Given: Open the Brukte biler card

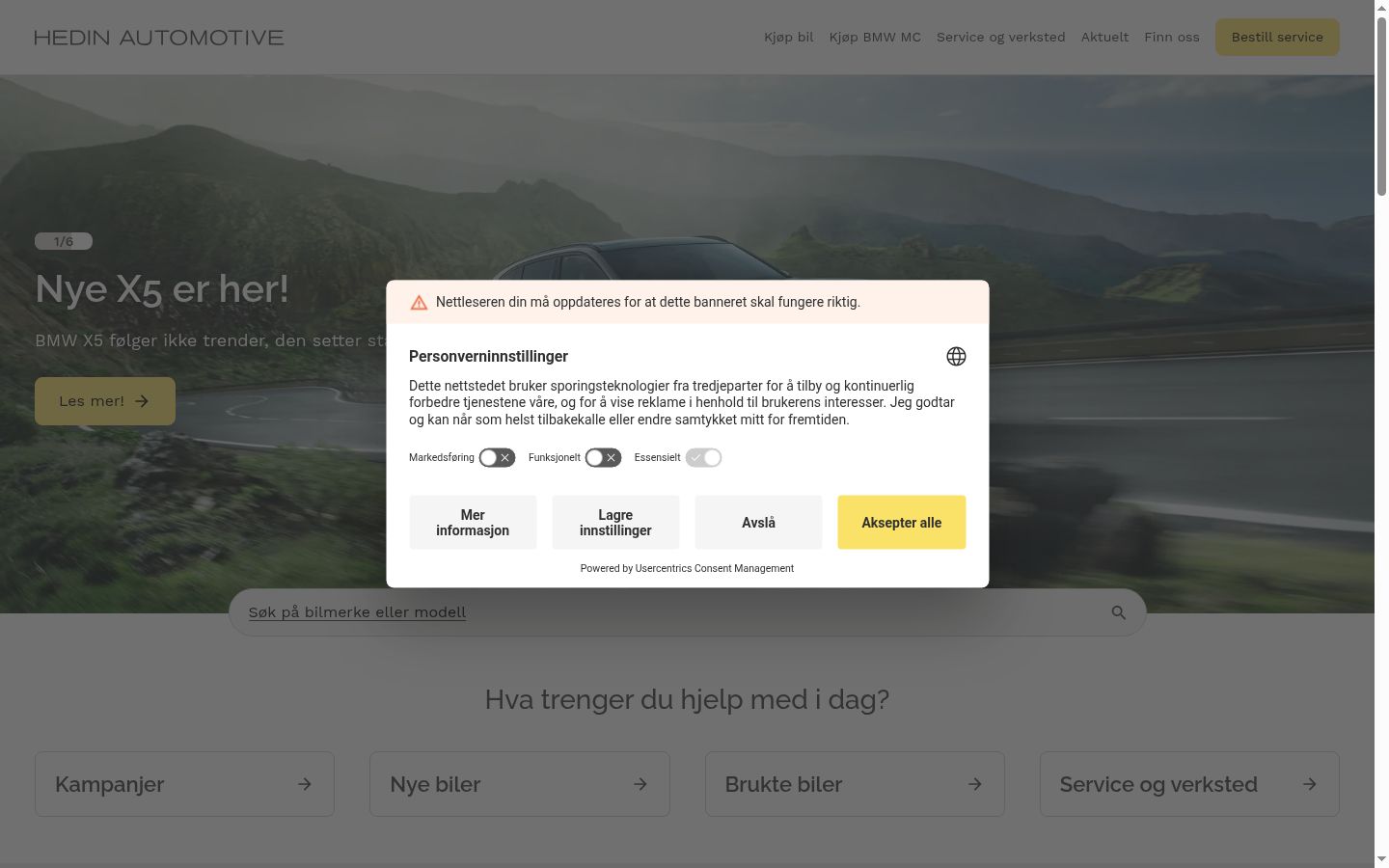Looking at the screenshot, I should point(855,784).
